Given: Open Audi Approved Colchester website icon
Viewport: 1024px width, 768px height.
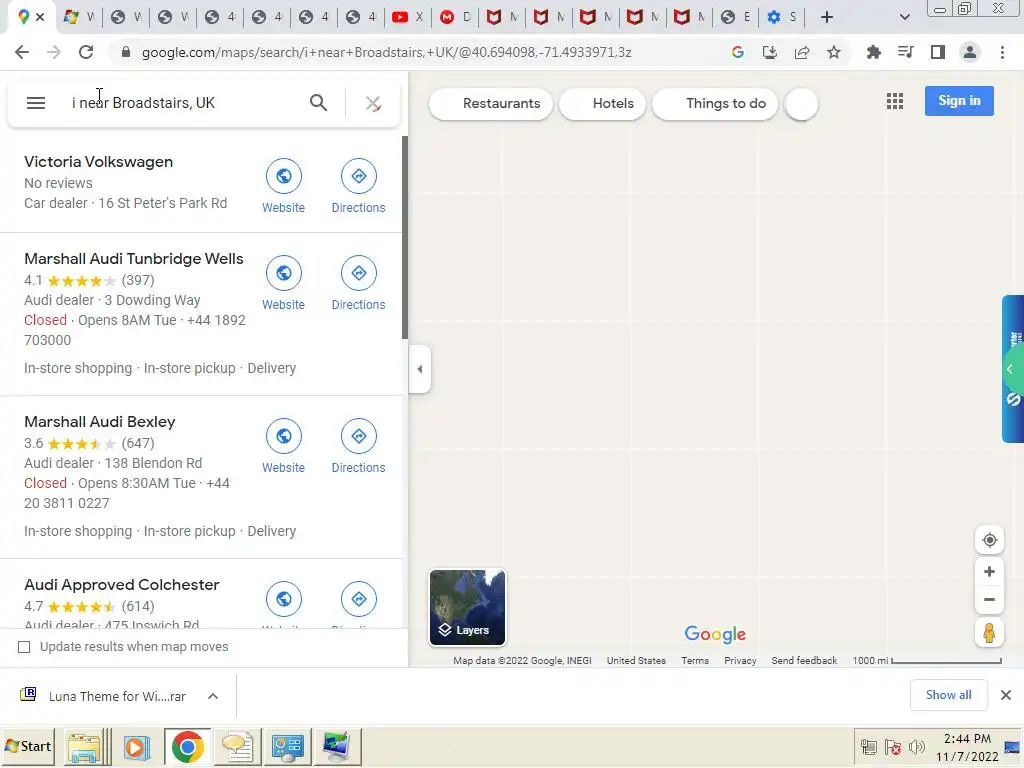Looking at the screenshot, I should (x=283, y=599).
